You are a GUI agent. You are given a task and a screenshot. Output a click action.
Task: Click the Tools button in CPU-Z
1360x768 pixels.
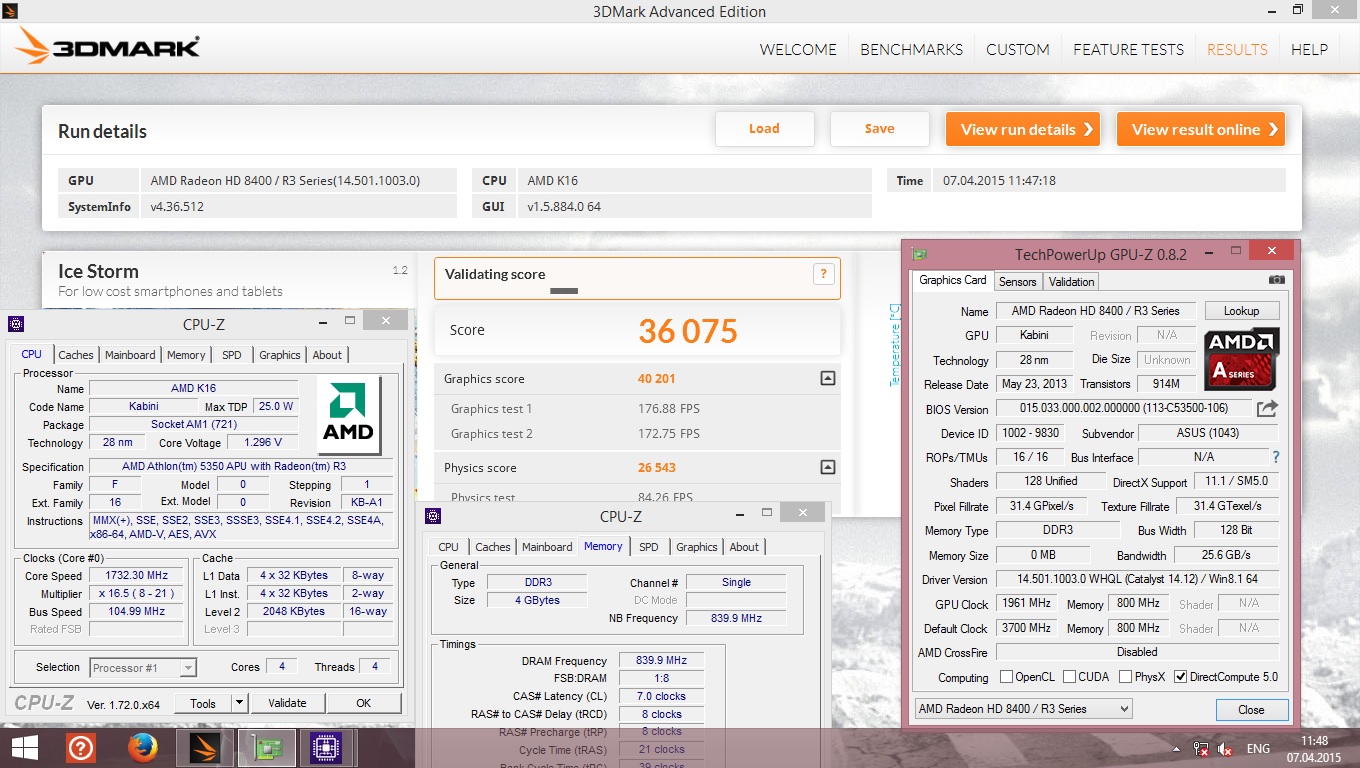pyautogui.click(x=203, y=703)
